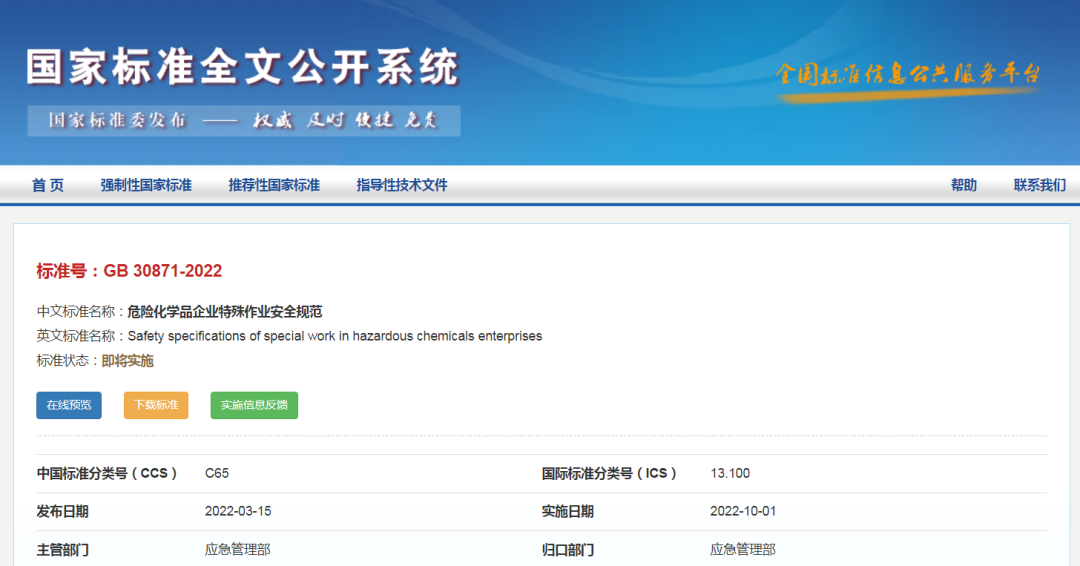Click the 国家标准委发布 slogan banner
1080x566 pixels.
[244, 120]
